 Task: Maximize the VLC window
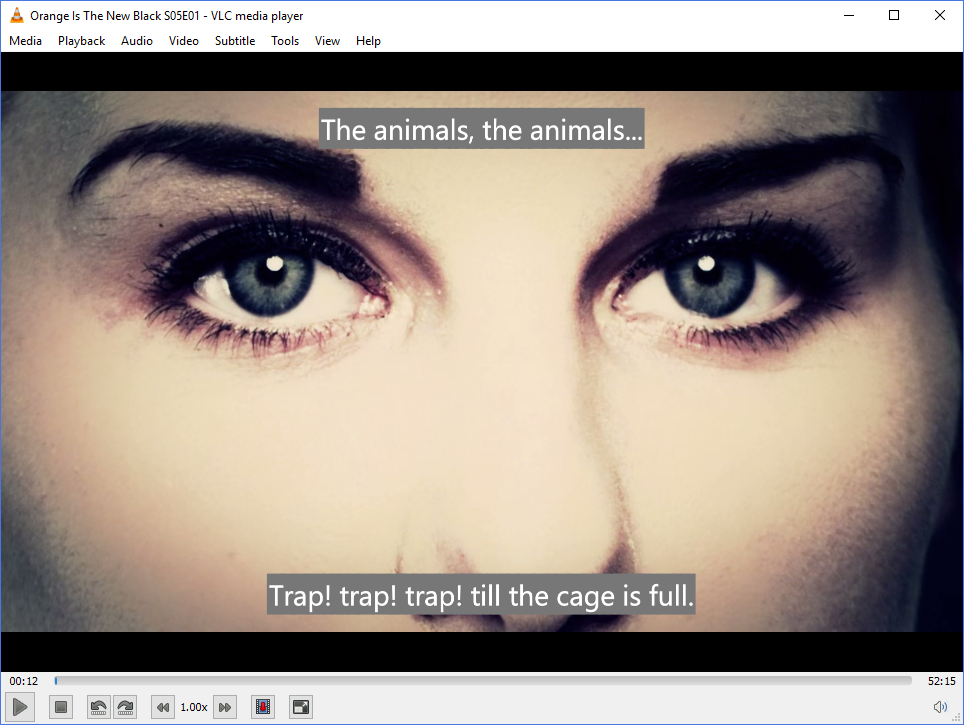pos(894,15)
